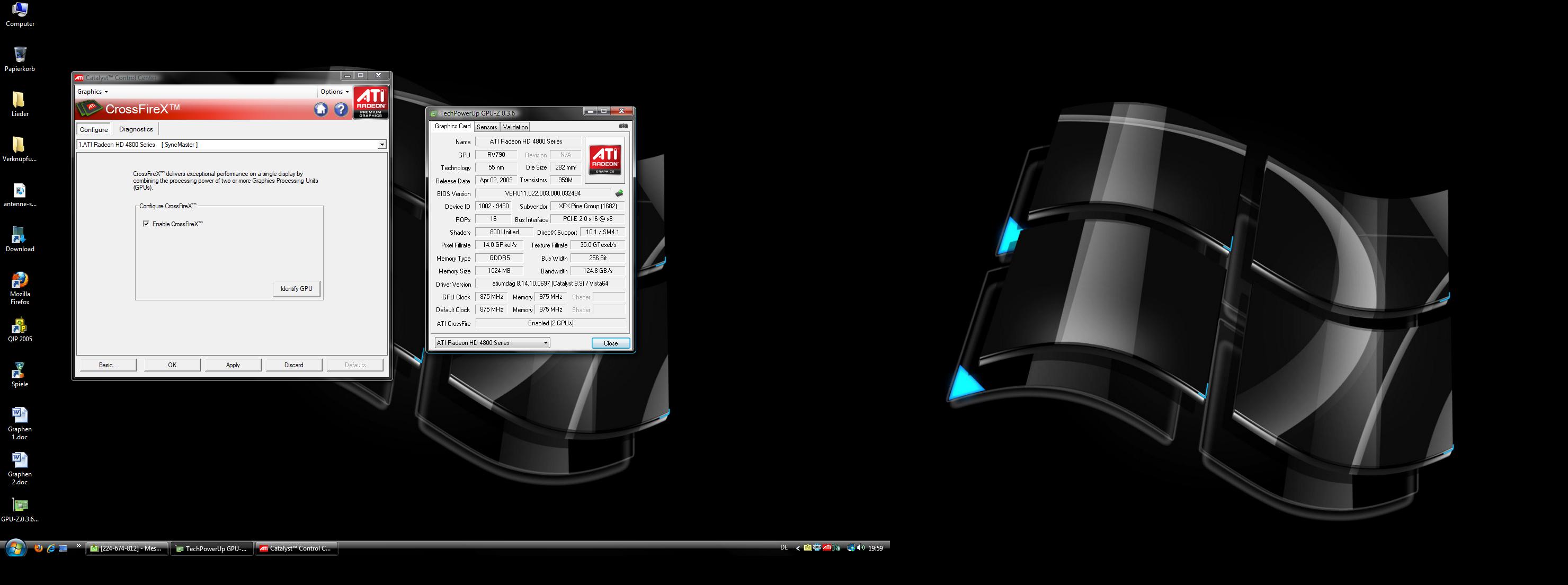1568x585 pixels.
Task: Click the Driver Version field
Action: click(550, 283)
